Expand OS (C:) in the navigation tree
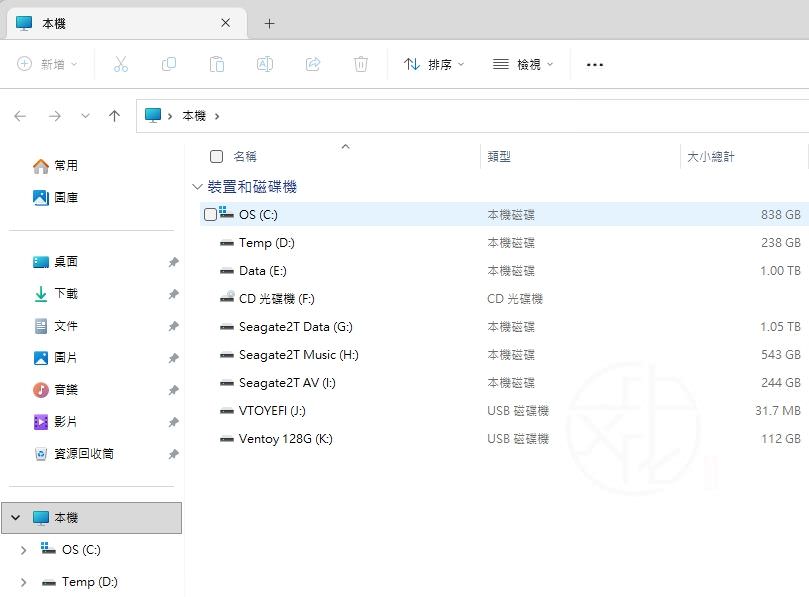 coord(24,550)
